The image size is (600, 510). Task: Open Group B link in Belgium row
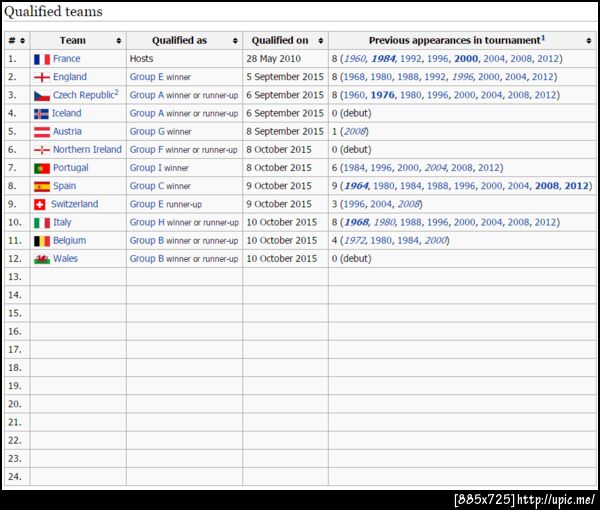click(147, 240)
